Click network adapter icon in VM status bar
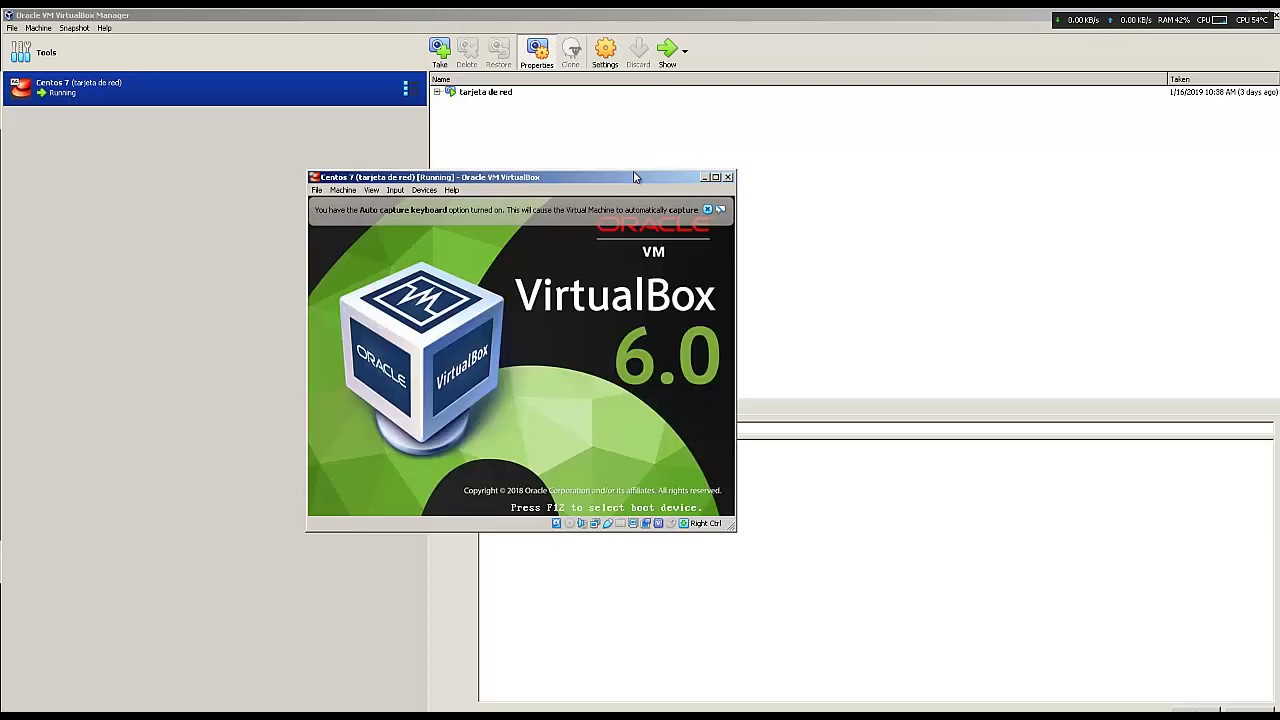The width and height of the screenshot is (1280, 720). click(x=595, y=523)
